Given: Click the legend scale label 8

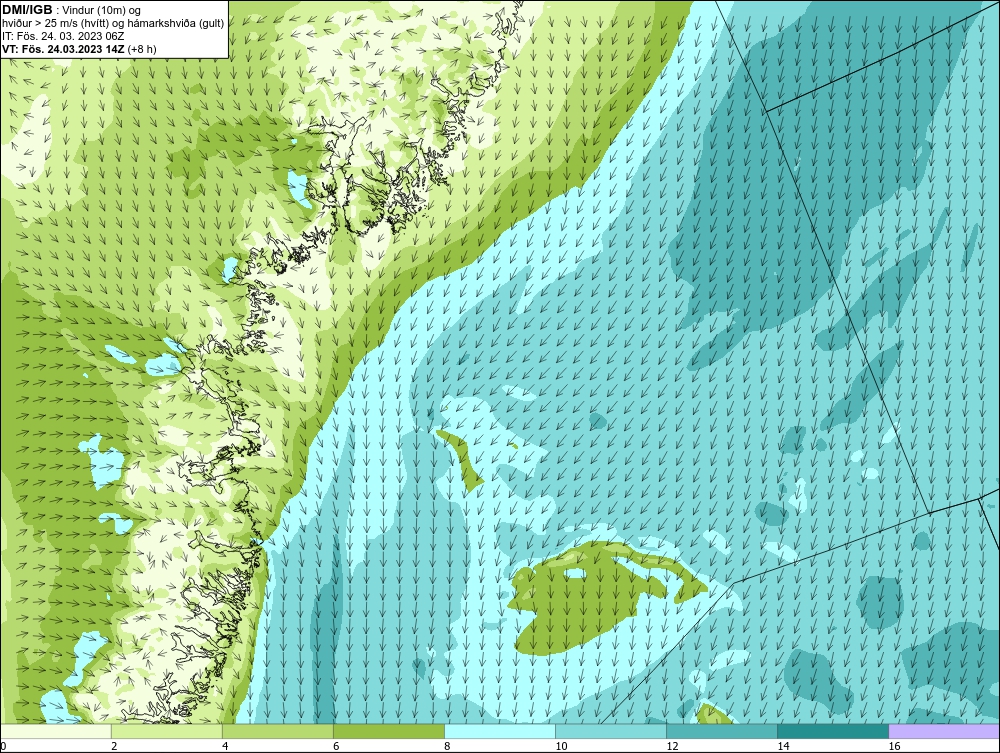Looking at the screenshot, I should click(x=447, y=747).
